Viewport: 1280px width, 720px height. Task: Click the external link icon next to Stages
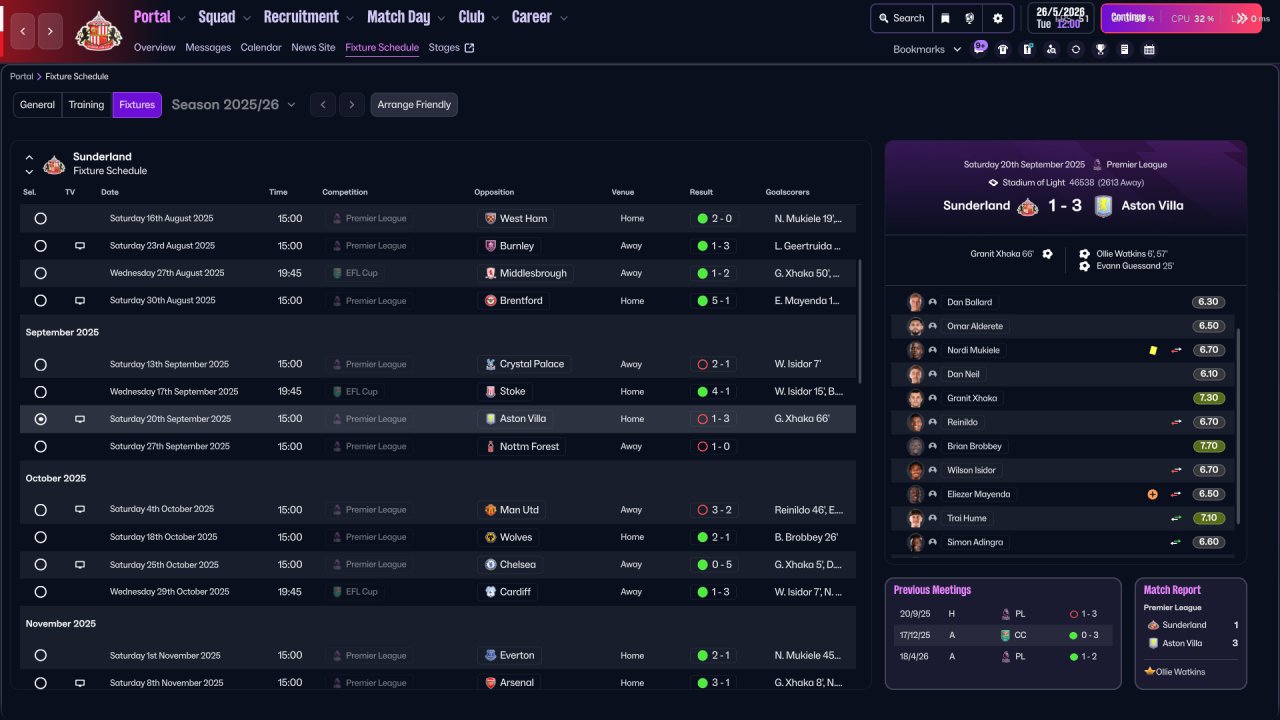pyautogui.click(x=470, y=47)
